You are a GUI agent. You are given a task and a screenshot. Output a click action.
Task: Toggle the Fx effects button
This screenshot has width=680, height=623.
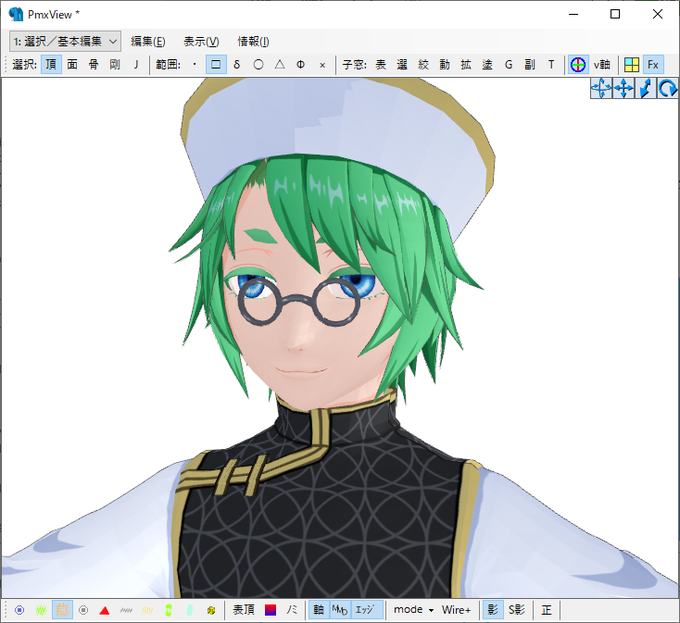[653, 65]
